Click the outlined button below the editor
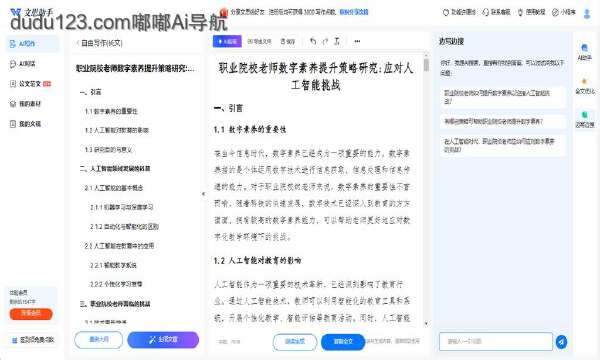 pyautogui.click(x=295, y=342)
